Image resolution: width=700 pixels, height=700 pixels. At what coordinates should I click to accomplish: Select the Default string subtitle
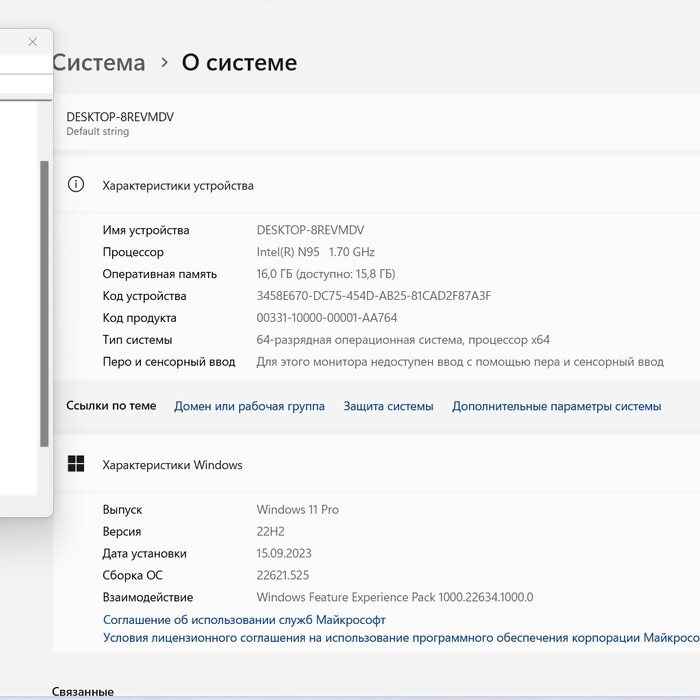click(x=98, y=131)
